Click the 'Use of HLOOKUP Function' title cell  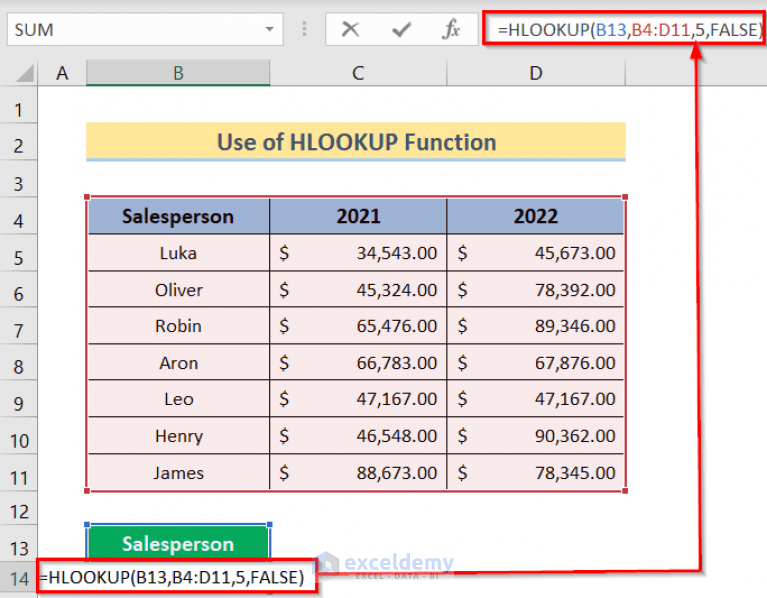coord(356,142)
